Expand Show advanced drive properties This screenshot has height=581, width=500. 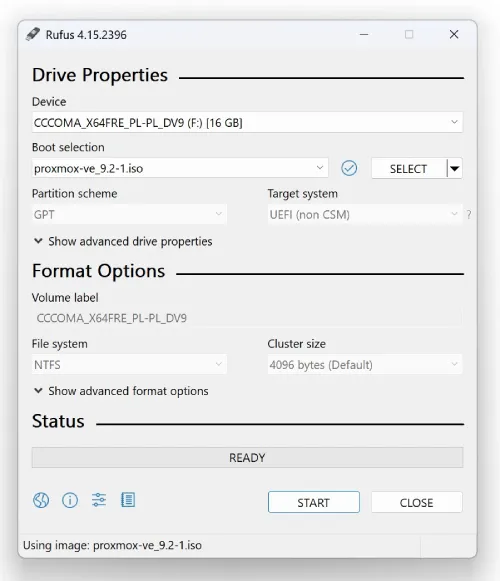point(123,241)
